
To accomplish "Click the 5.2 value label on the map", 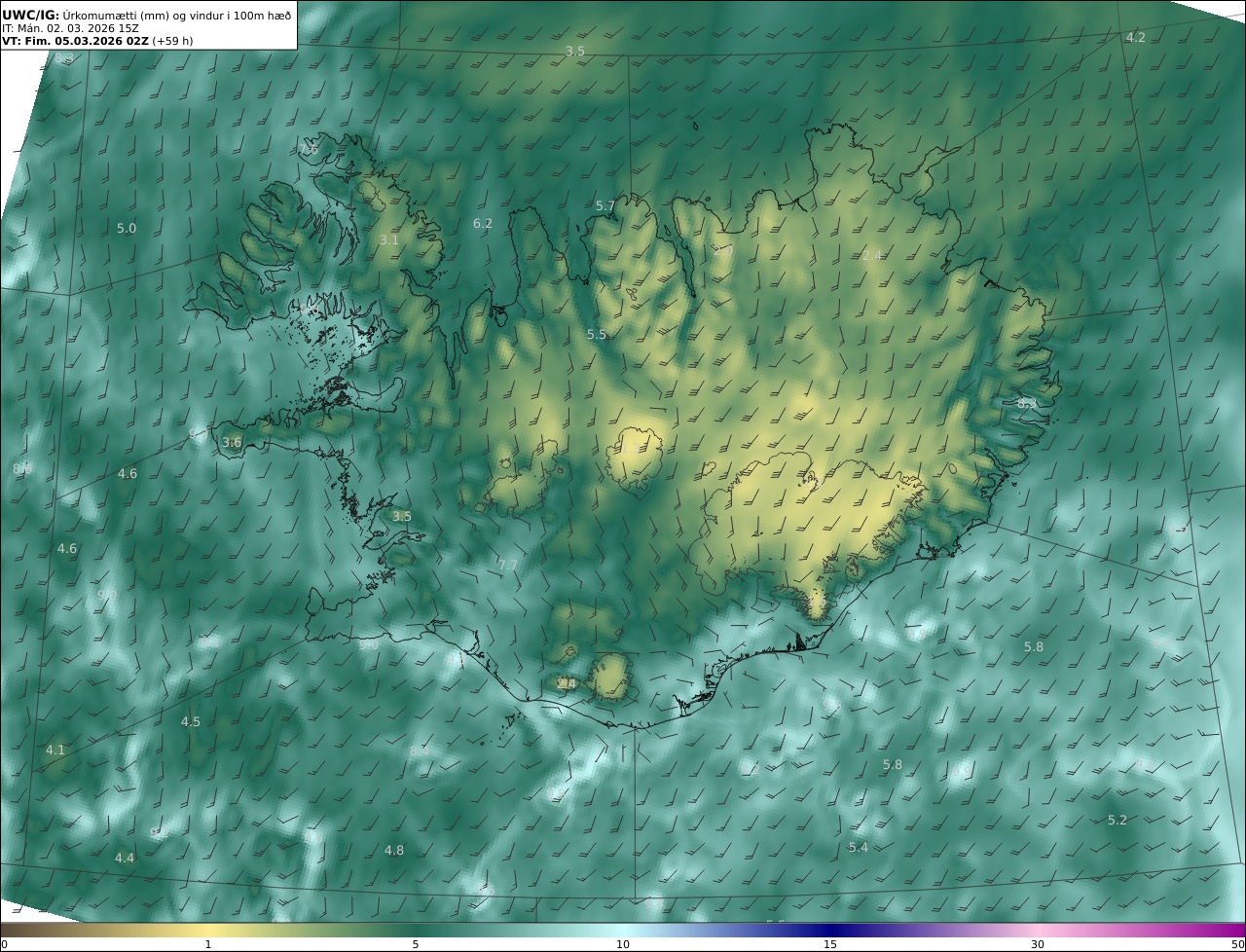I will pos(1118,820).
